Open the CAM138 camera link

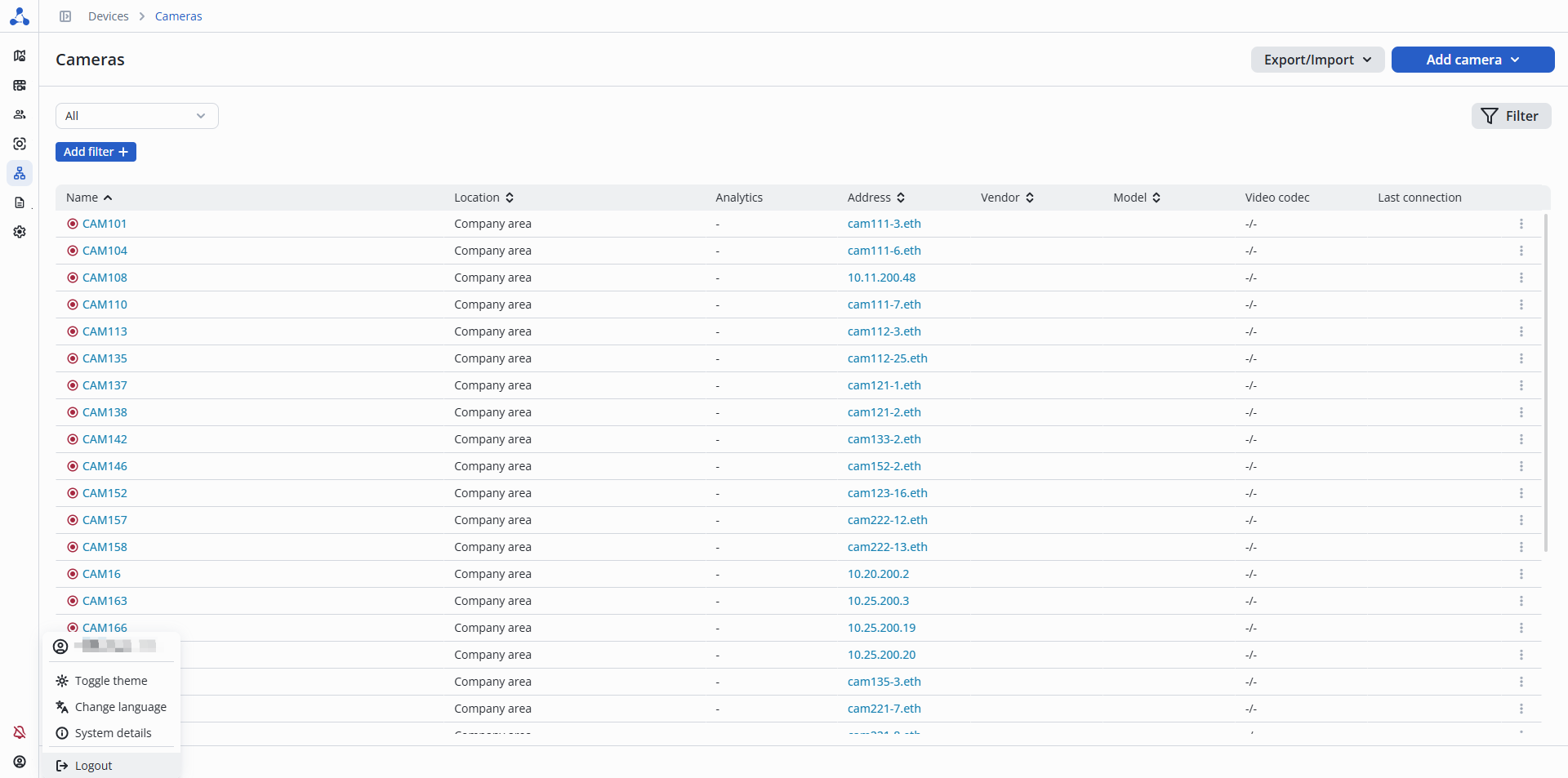click(105, 412)
